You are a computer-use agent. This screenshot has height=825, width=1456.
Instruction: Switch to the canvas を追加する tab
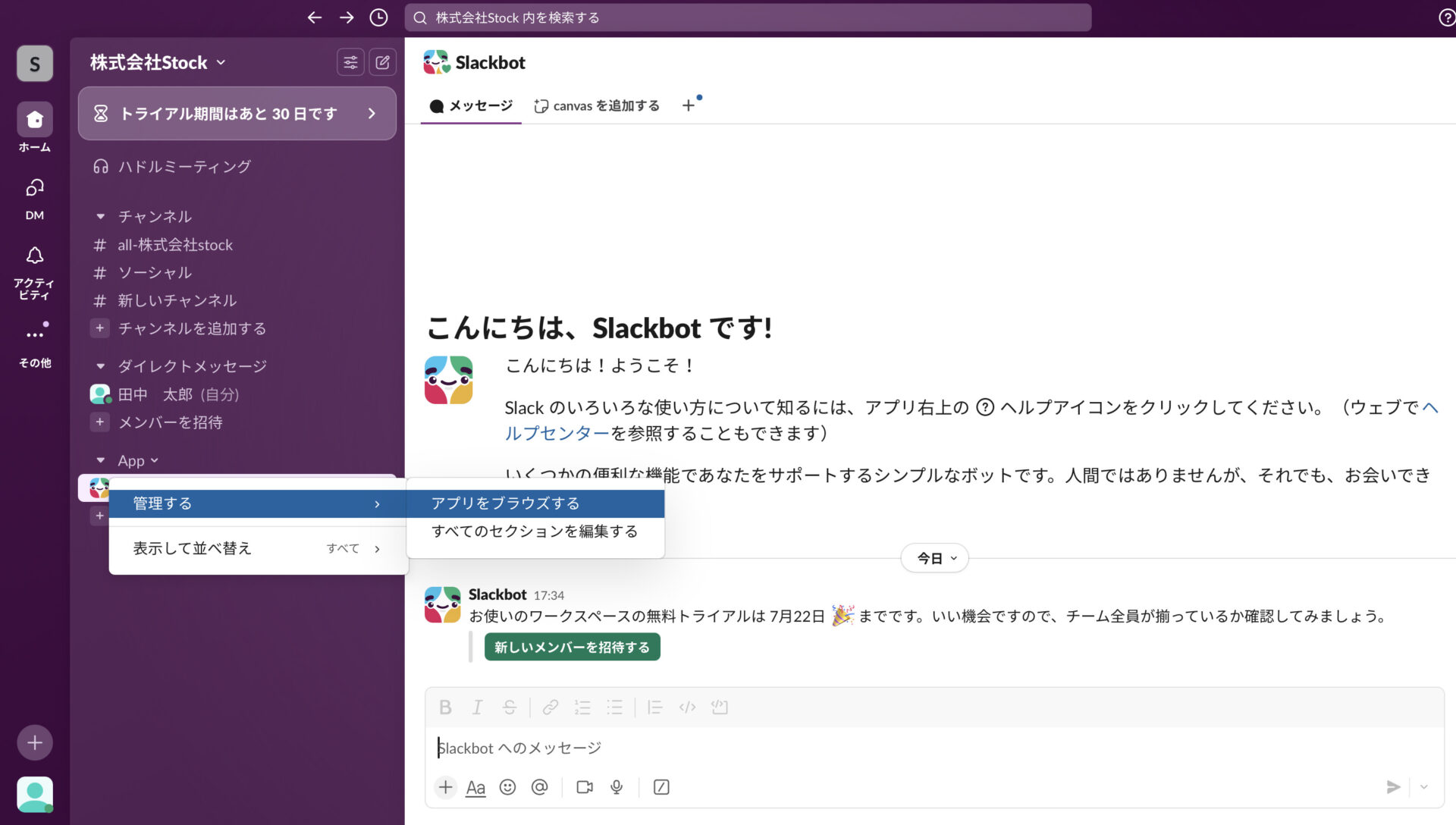[598, 105]
